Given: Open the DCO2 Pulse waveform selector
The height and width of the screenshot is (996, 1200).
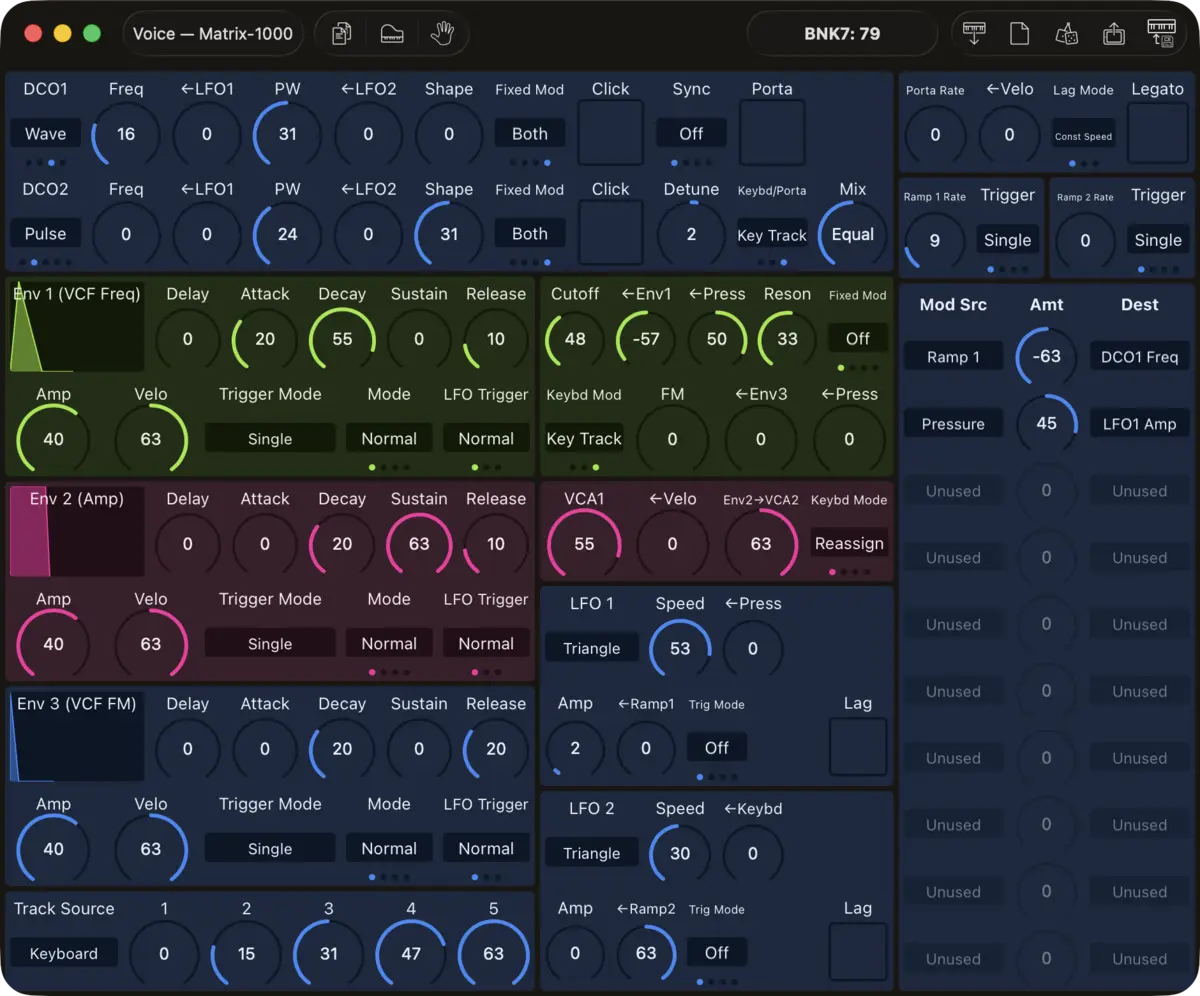Looking at the screenshot, I should pyautogui.click(x=45, y=233).
